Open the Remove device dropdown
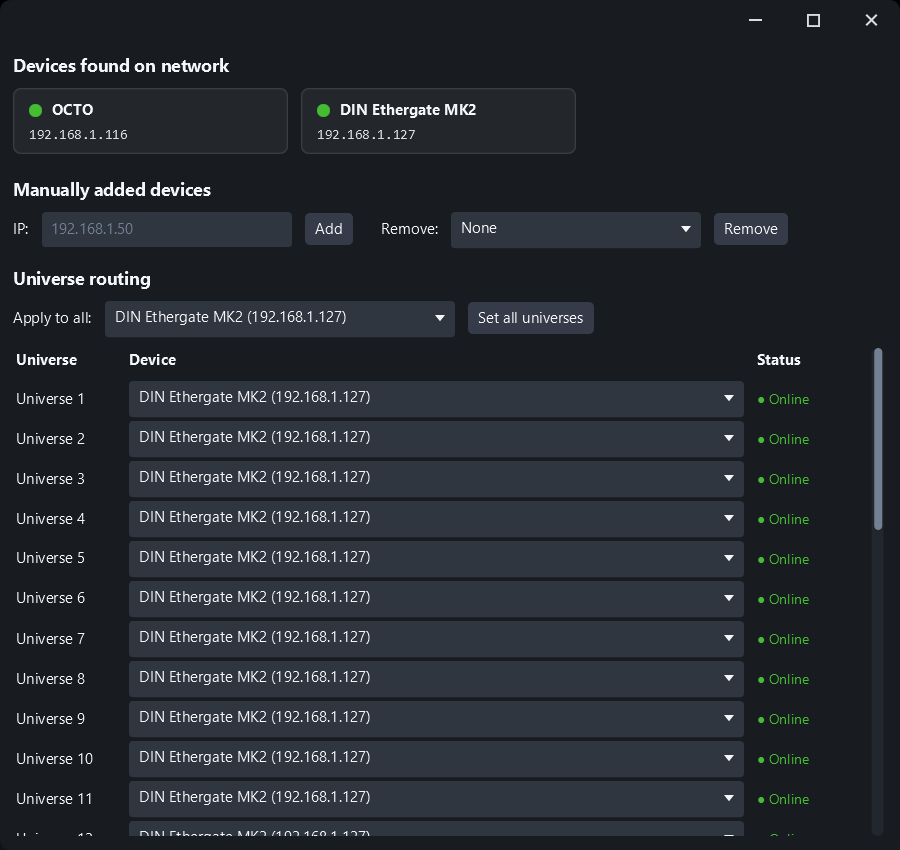The image size is (900, 850). click(576, 230)
